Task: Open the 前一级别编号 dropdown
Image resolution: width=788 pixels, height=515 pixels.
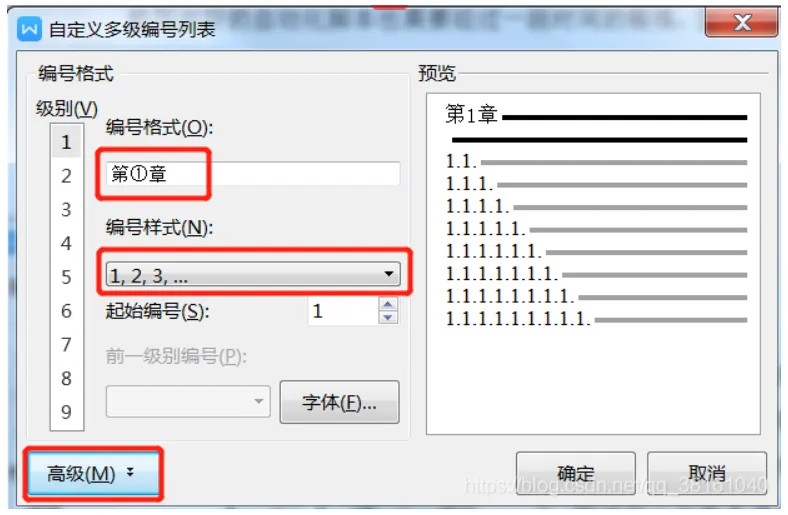Action: tap(188, 401)
